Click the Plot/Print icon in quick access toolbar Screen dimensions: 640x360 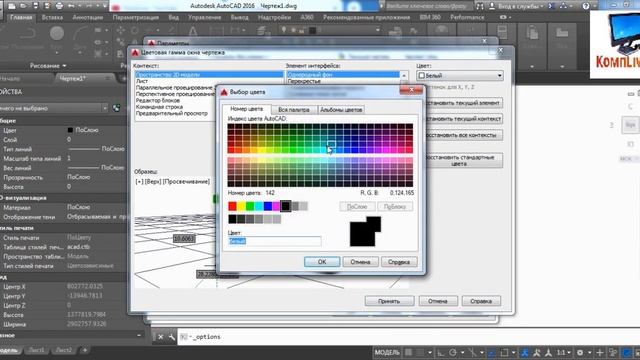point(59,6)
